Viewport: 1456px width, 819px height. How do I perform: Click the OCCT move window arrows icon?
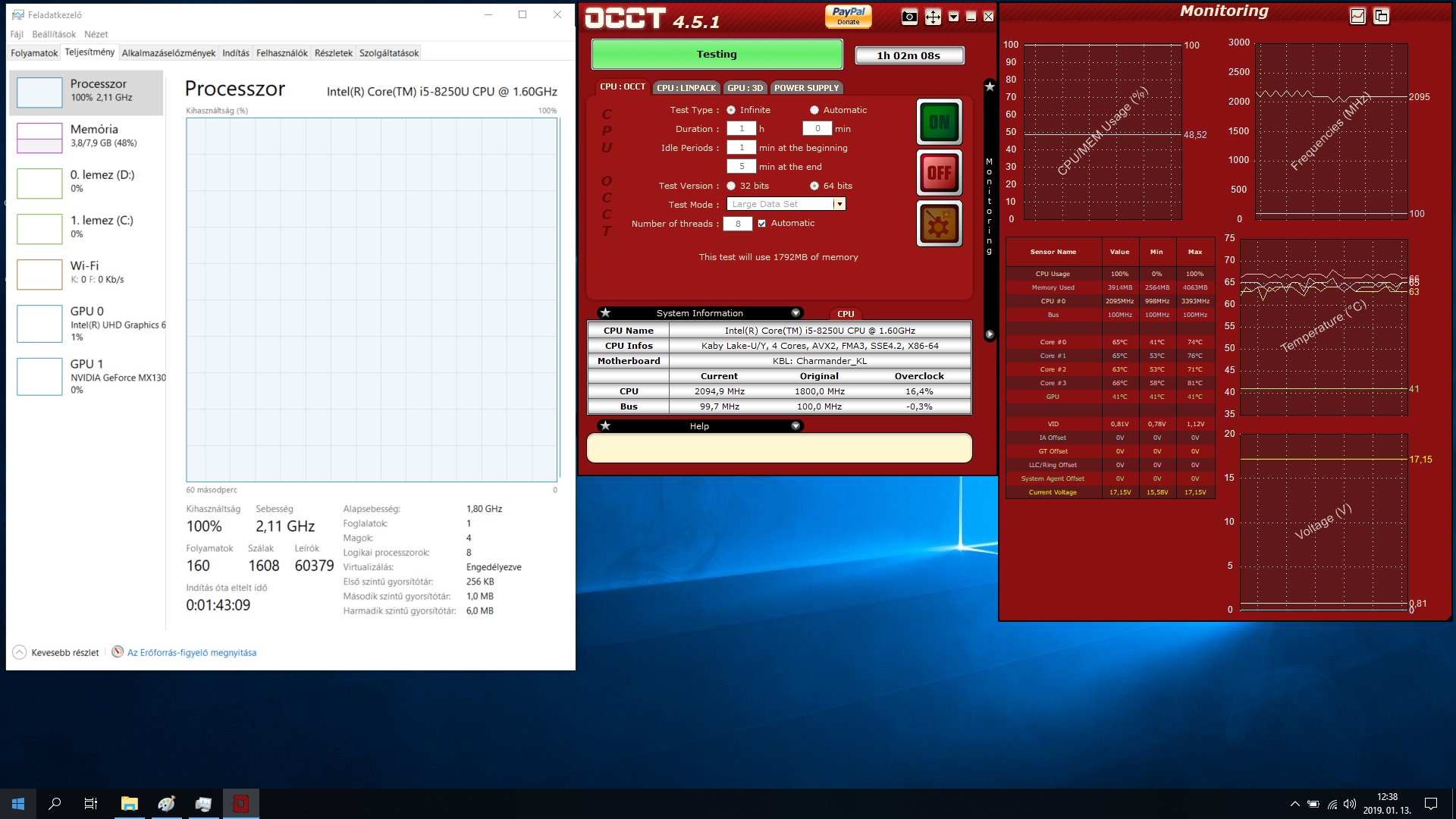(x=933, y=17)
